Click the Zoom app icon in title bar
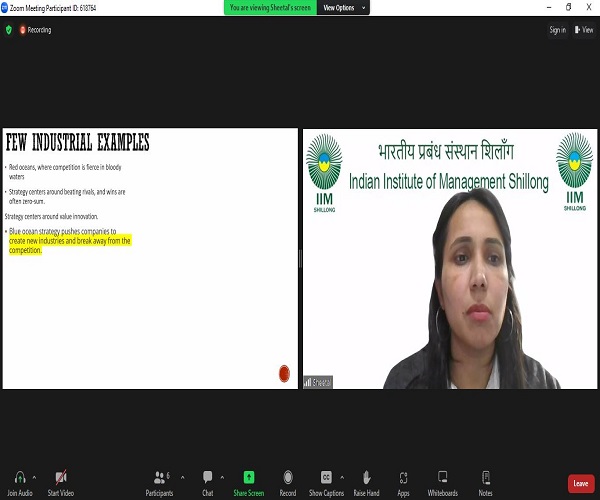Image resolution: width=600 pixels, height=500 pixels. (x=5, y=8)
